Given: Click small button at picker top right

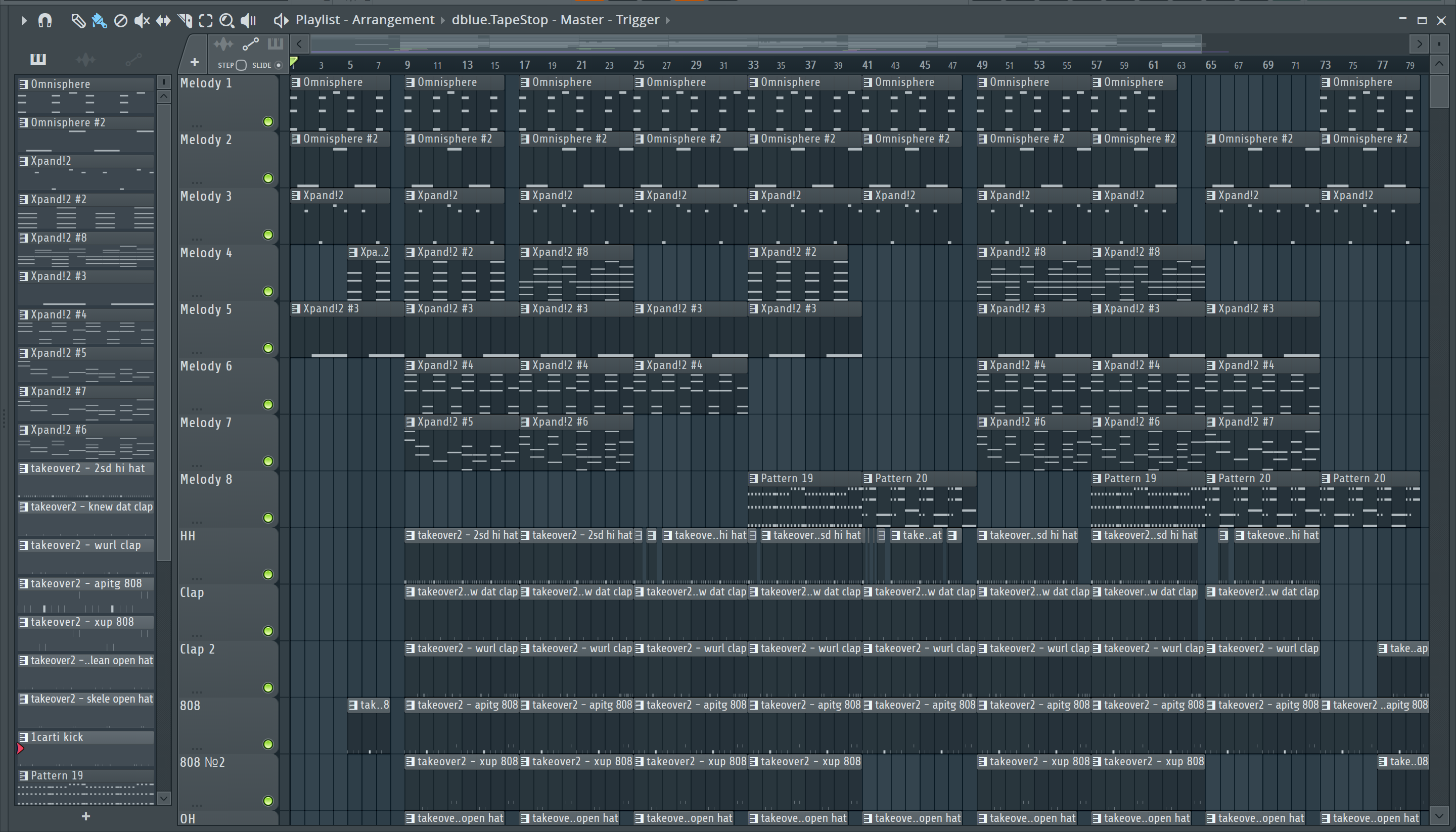Looking at the screenshot, I should coord(163,82).
